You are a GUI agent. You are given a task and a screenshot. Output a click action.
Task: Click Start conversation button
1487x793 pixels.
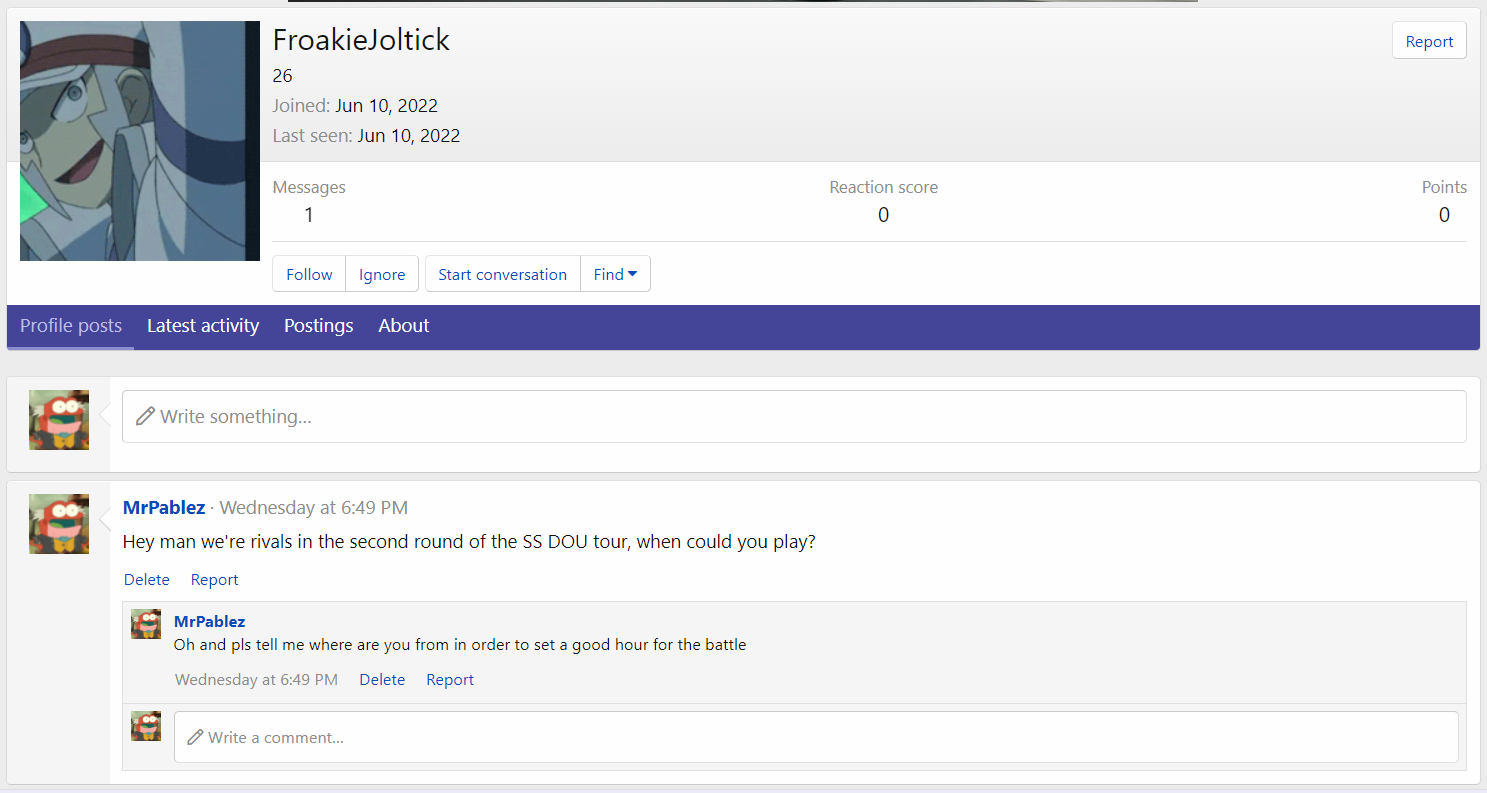coord(502,274)
